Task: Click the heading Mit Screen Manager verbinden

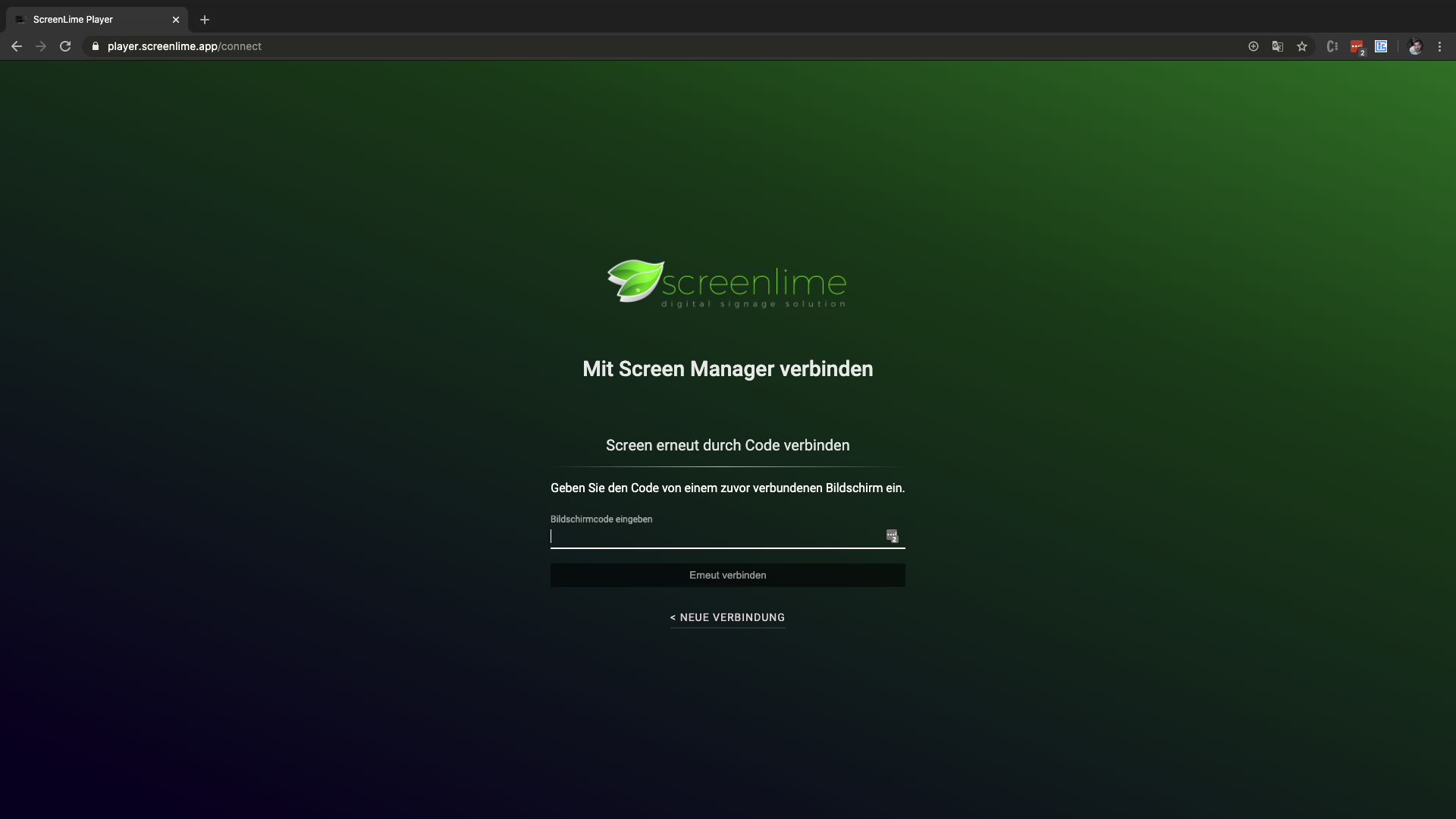Action: point(728,369)
